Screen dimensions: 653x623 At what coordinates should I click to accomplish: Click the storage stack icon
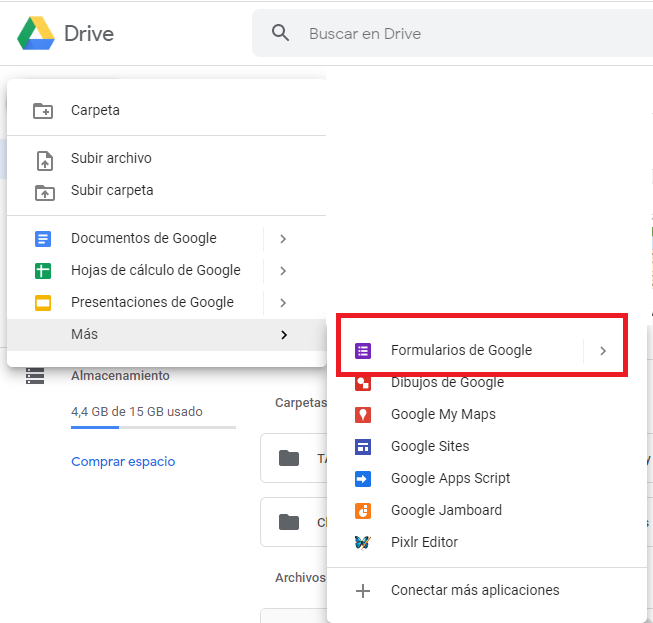[x=35, y=376]
